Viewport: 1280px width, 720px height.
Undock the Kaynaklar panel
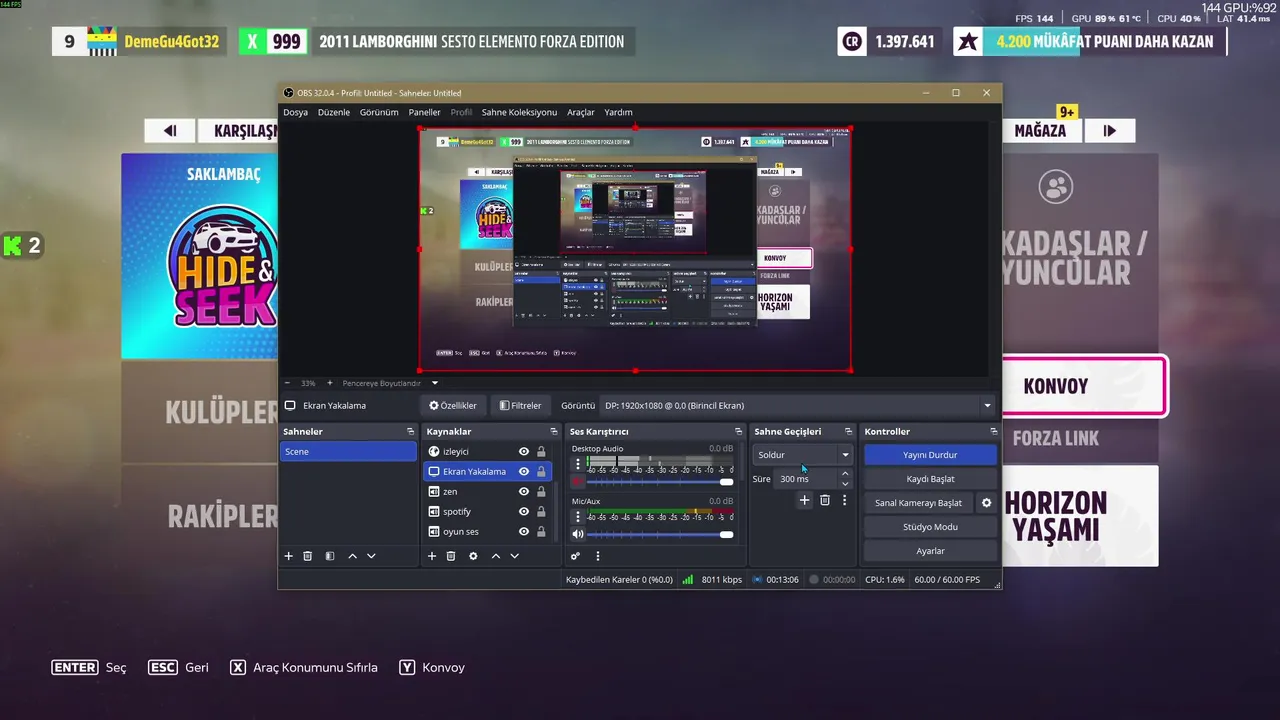click(x=554, y=432)
